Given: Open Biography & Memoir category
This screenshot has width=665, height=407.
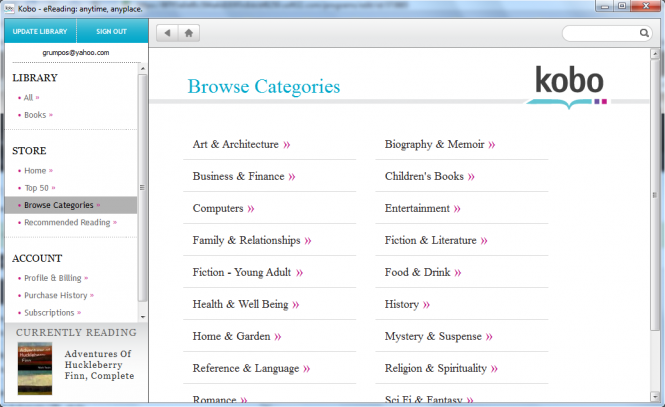Looking at the screenshot, I should coord(440,145).
